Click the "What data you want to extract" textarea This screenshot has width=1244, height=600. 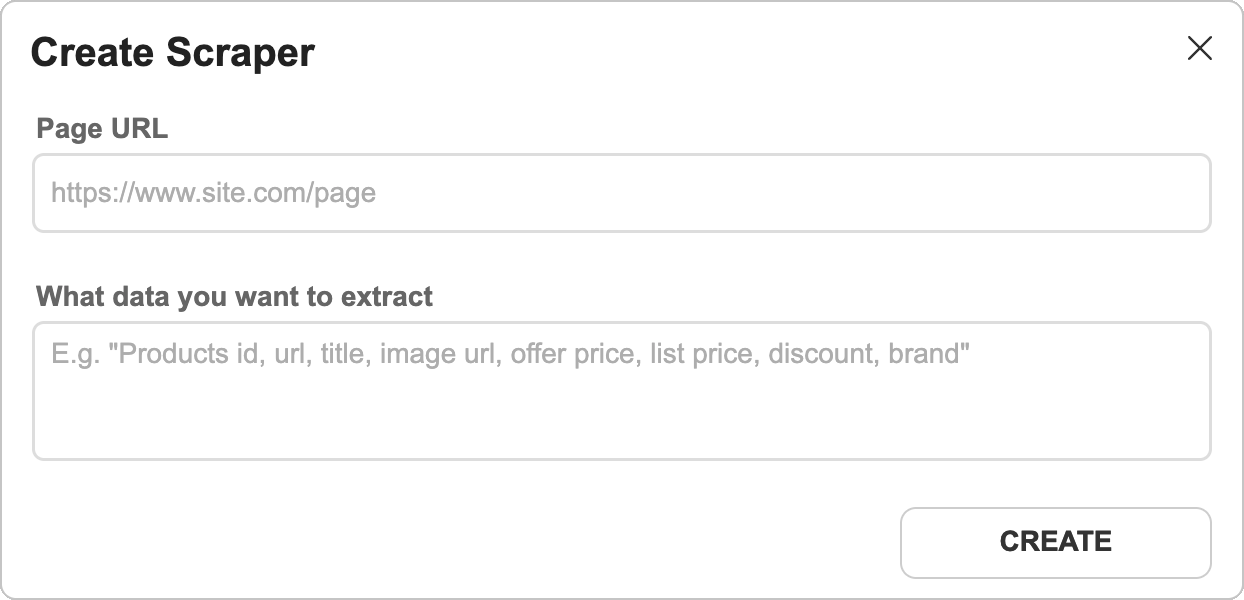pyautogui.click(x=621, y=391)
